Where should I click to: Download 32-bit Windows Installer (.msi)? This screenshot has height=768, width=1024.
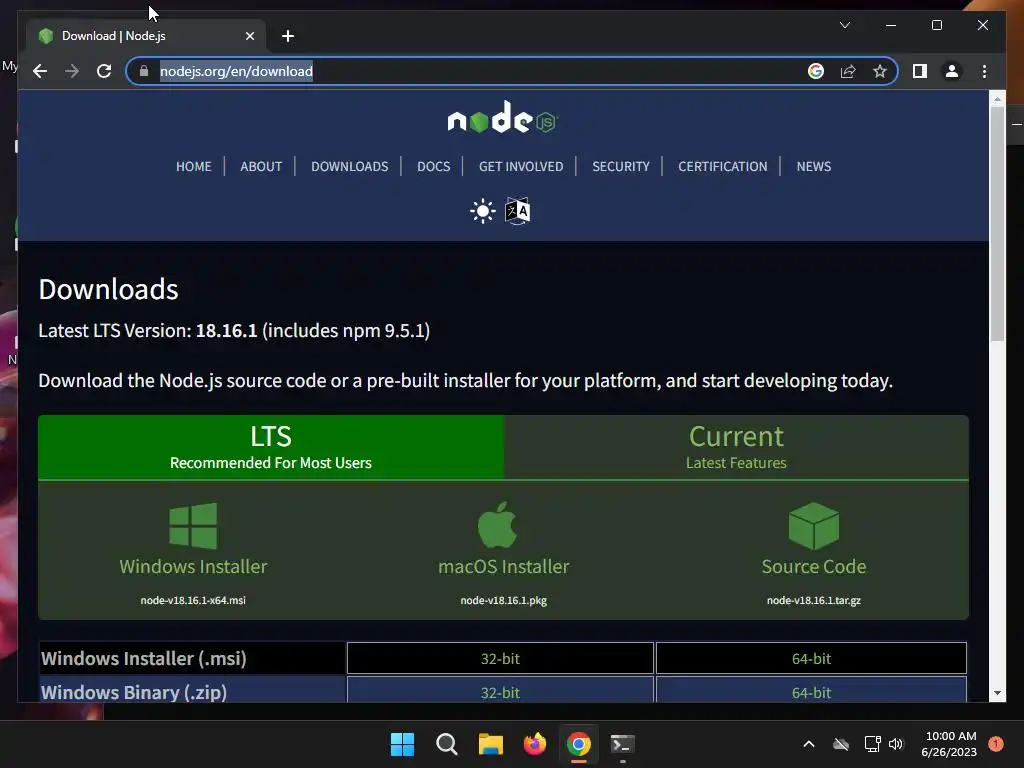[x=500, y=658]
